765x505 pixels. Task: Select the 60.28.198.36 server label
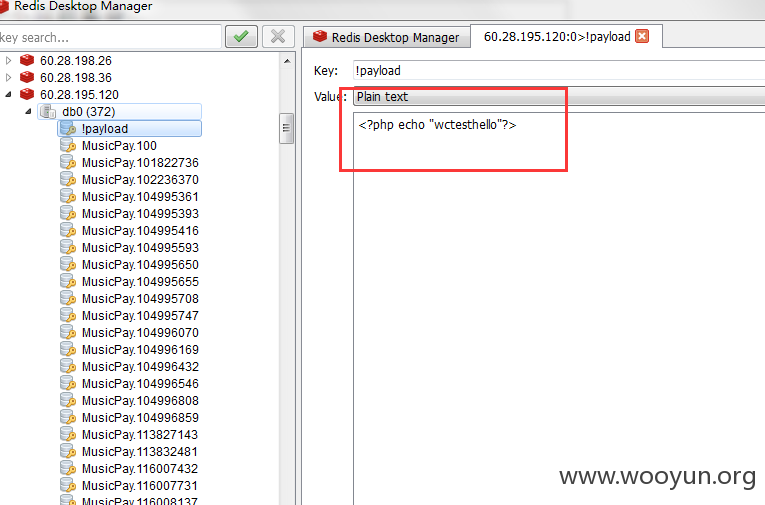[76, 78]
